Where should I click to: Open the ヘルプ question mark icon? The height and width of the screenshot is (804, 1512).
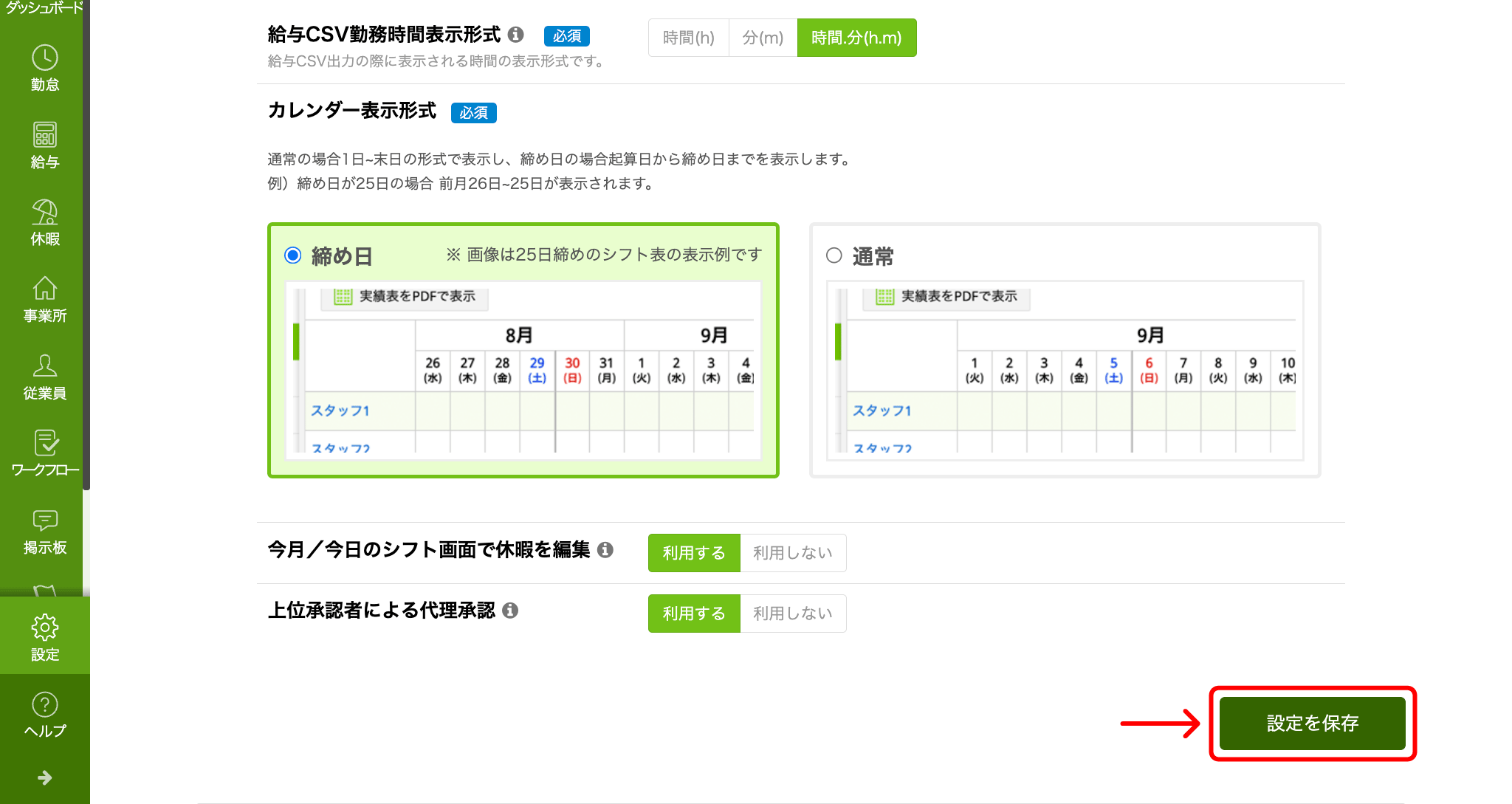pos(44,705)
